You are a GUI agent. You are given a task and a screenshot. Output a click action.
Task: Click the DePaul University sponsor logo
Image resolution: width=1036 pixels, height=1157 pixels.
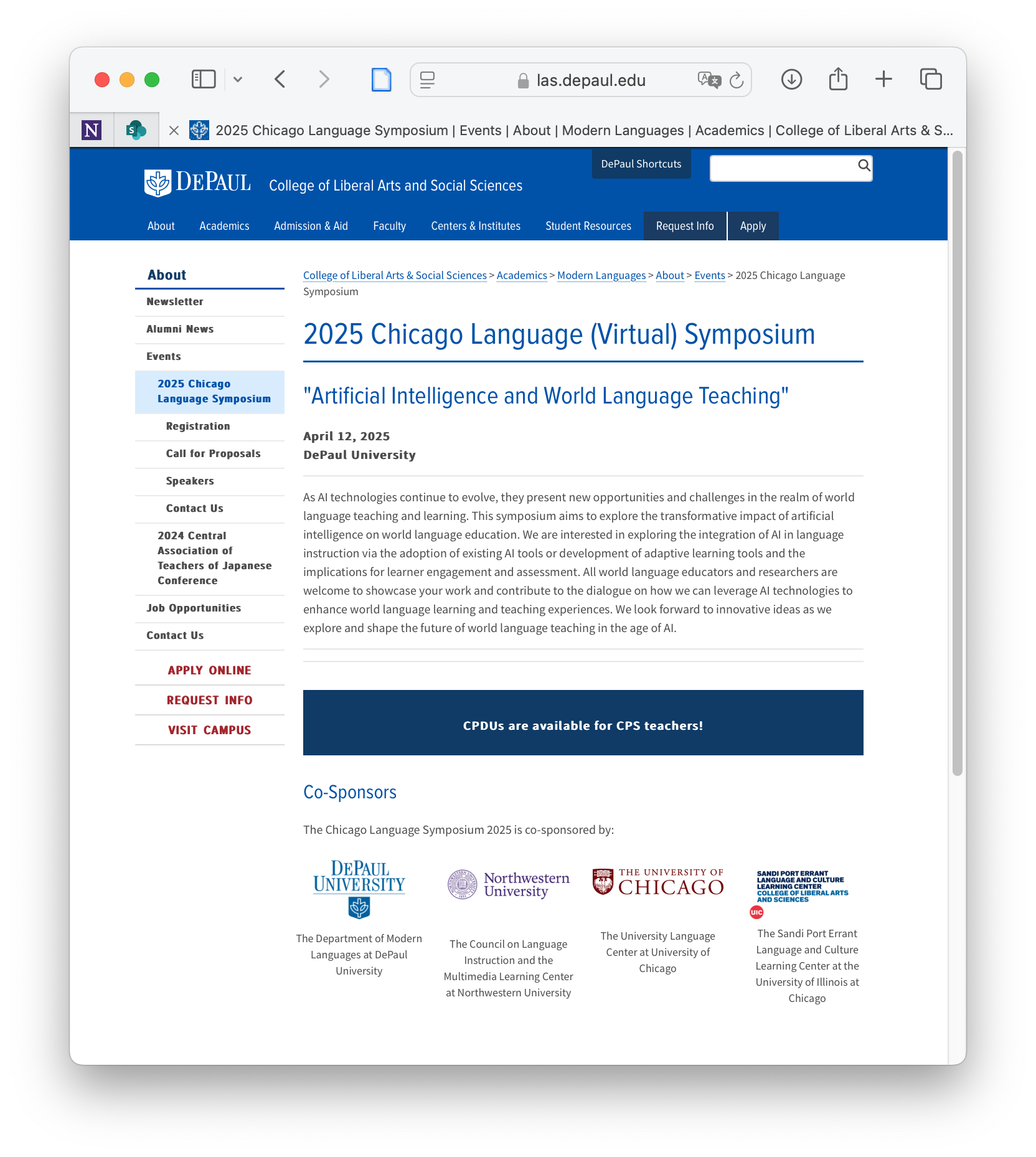(x=359, y=889)
